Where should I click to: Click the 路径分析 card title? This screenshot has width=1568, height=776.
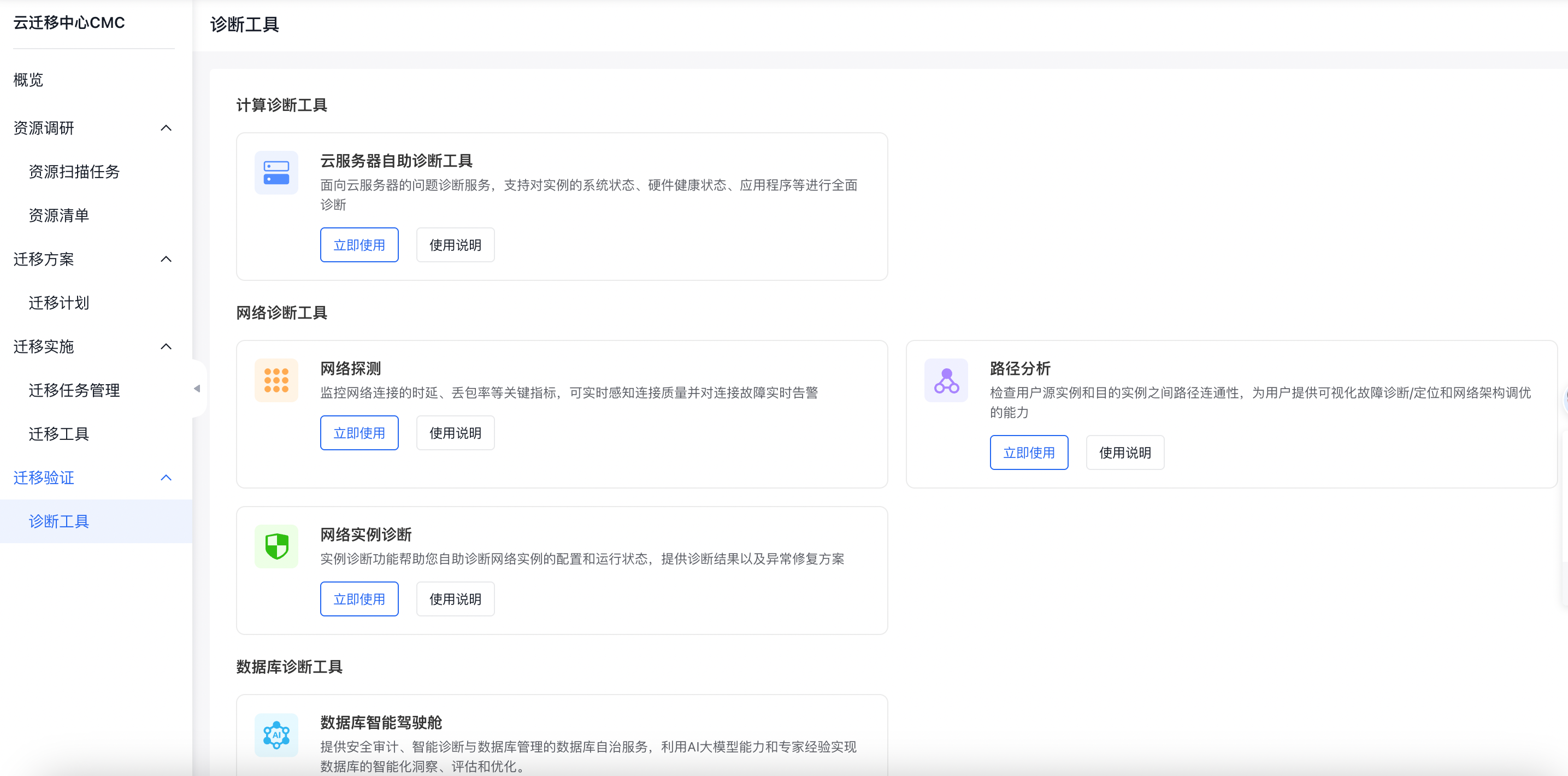tap(1020, 369)
